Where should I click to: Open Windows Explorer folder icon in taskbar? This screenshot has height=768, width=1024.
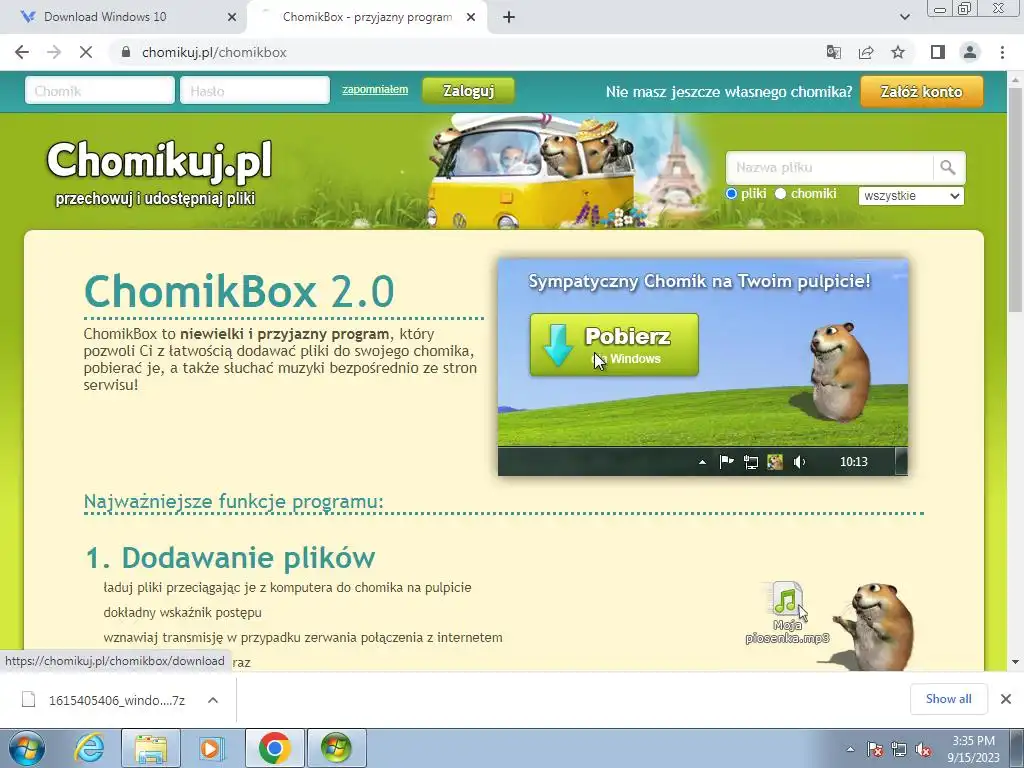(150, 748)
